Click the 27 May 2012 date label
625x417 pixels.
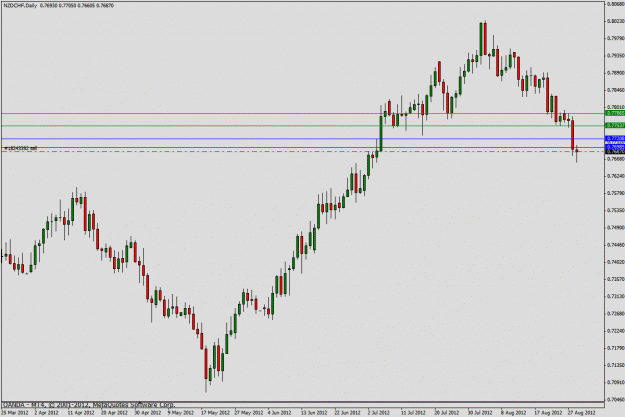click(x=249, y=413)
